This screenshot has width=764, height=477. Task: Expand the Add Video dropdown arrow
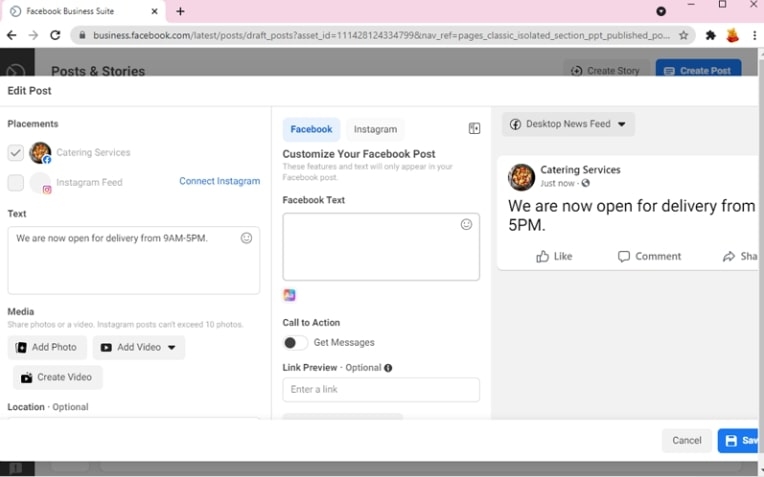[x=172, y=347]
